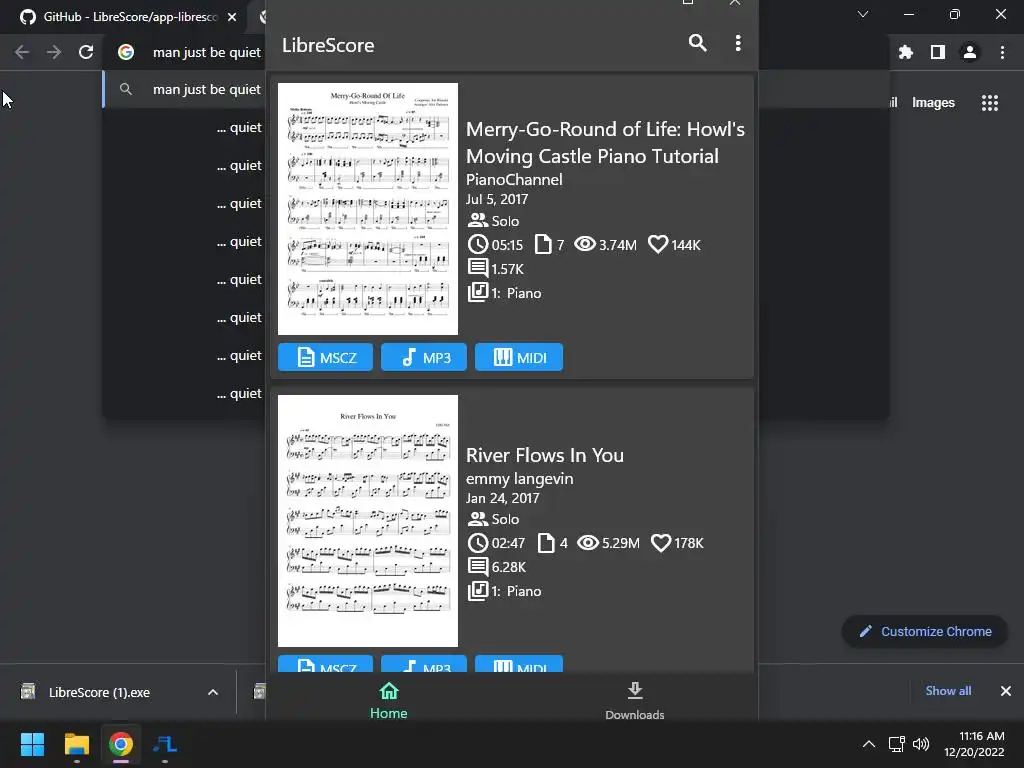This screenshot has width=1024, height=768.
Task: Click the Solo people icon on River Flows card
Action: coord(478,519)
